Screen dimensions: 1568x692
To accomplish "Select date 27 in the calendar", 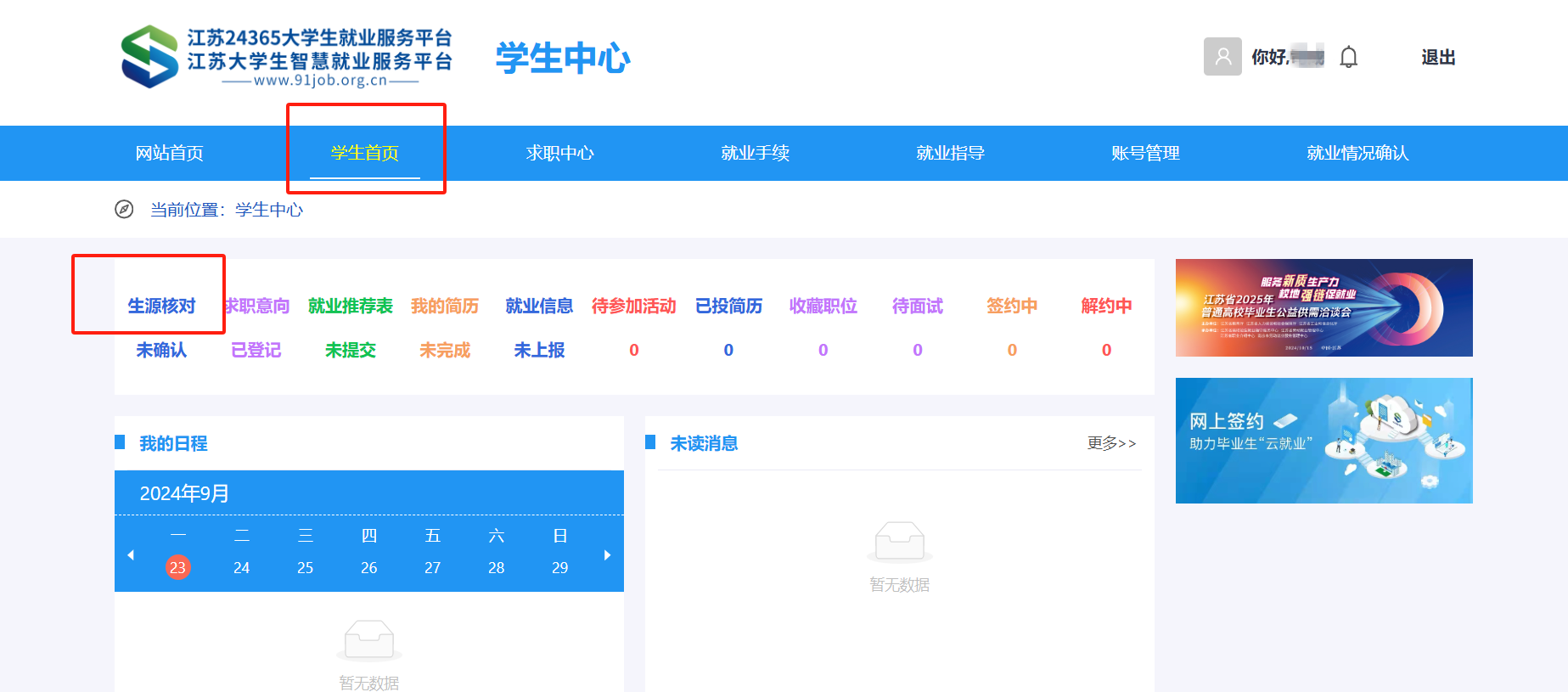I will click(x=432, y=567).
